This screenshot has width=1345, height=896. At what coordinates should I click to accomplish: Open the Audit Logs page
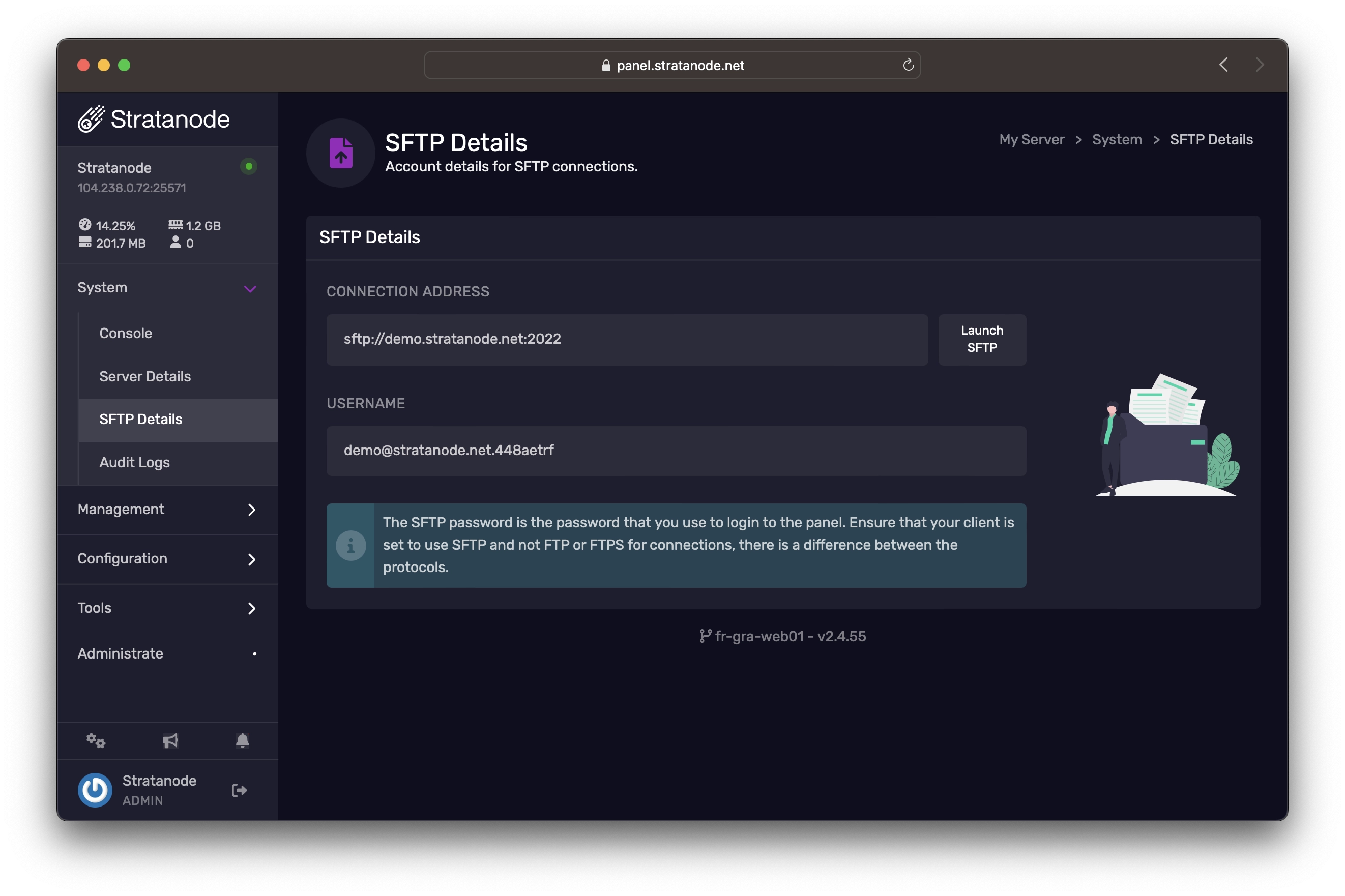(134, 462)
